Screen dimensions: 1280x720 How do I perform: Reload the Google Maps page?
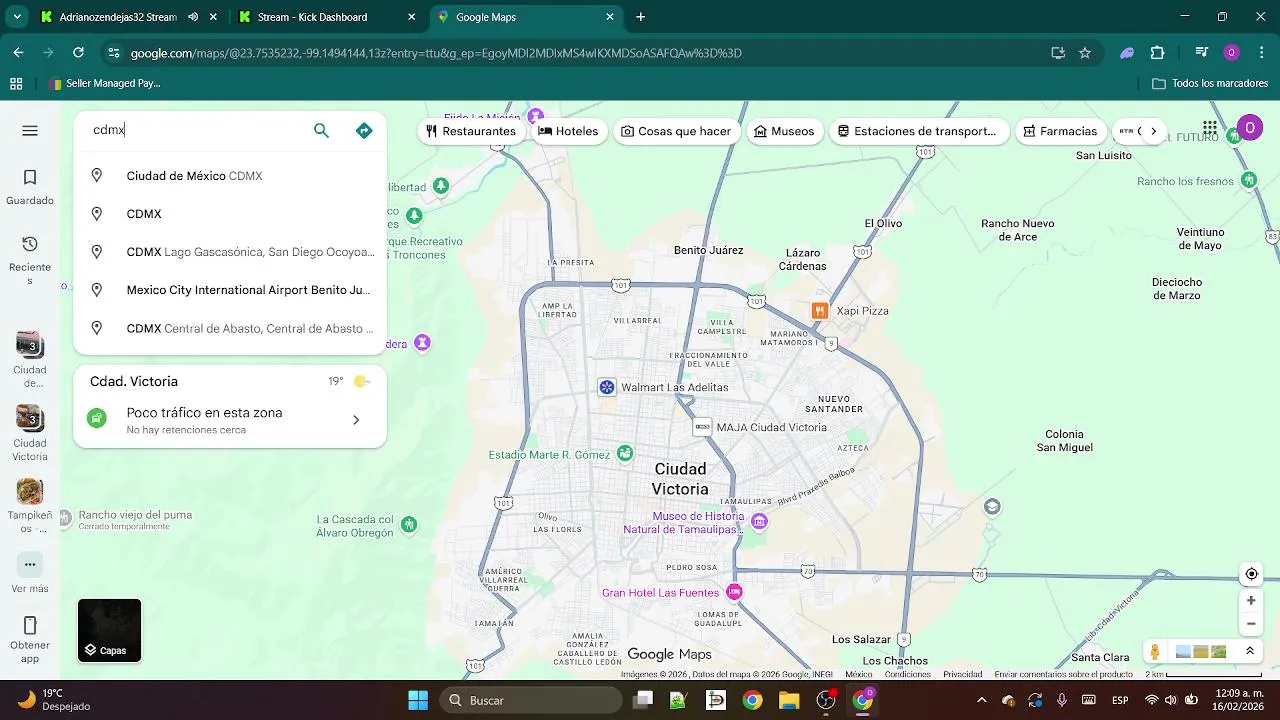pos(78,53)
